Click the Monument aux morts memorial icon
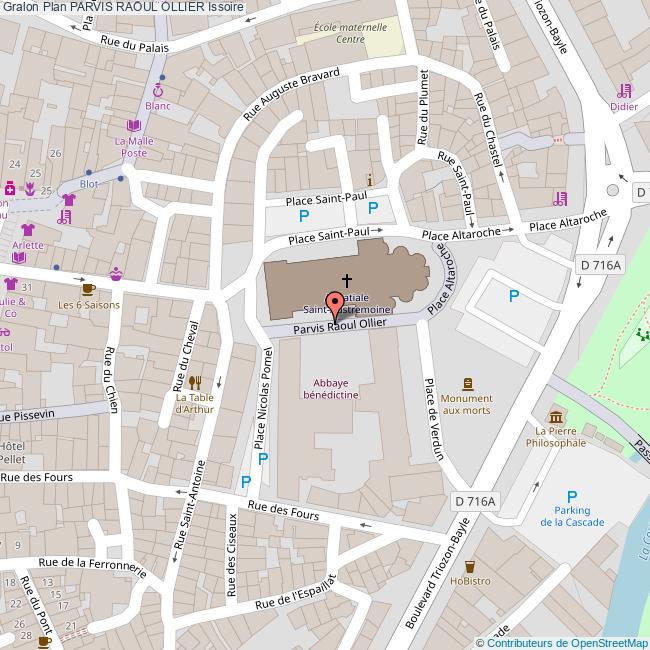Screen dimensions: 650x650 click(467, 384)
